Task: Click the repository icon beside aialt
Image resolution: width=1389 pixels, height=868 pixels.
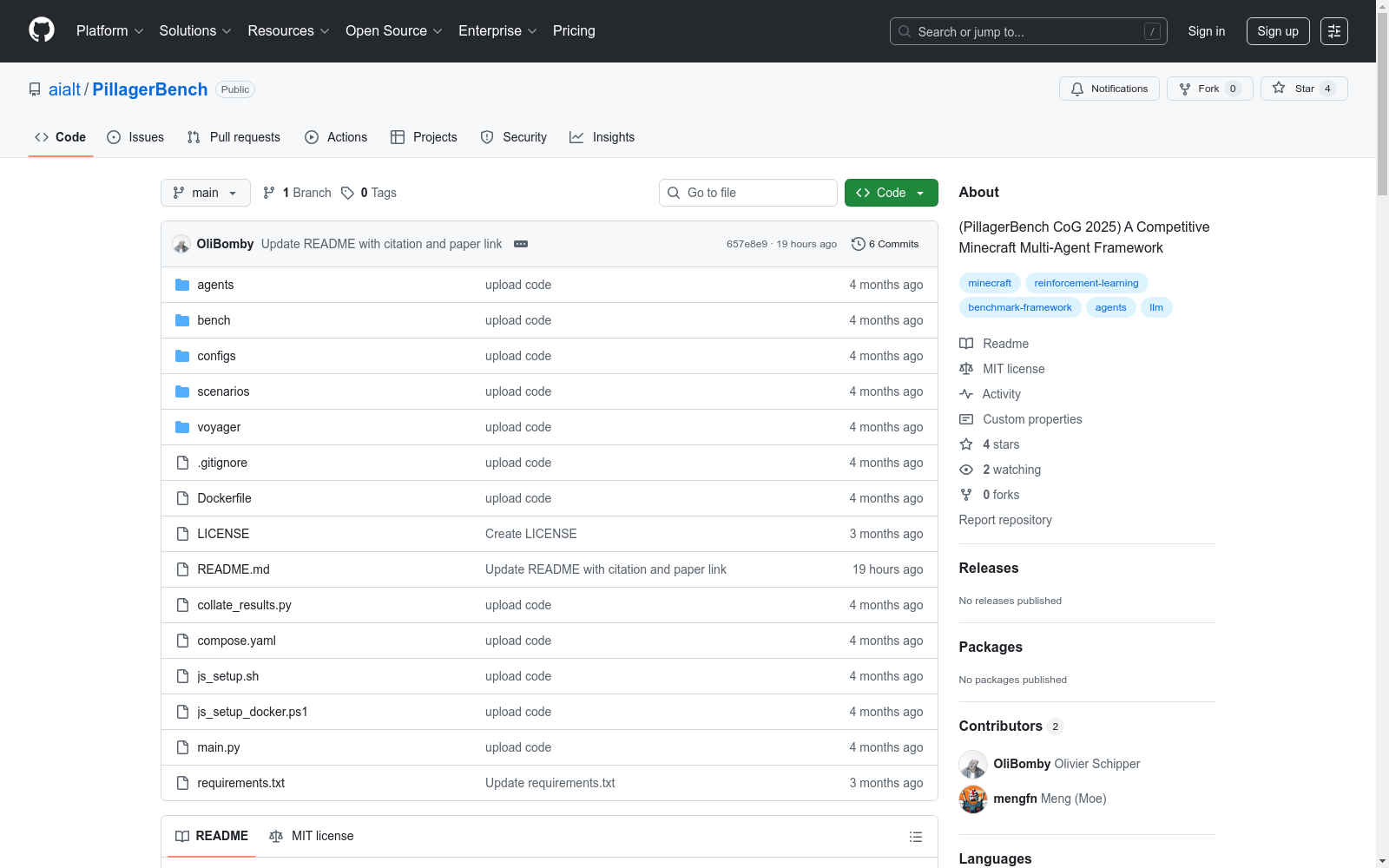Action: click(35, 89)
